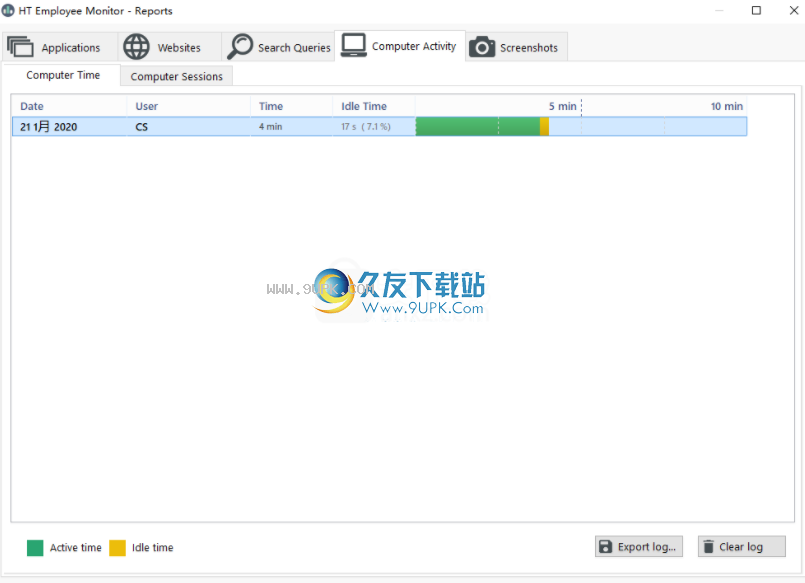Click the 5 min timeline marker
Viewport: 805px width, 583px height.
coord(563,106)
